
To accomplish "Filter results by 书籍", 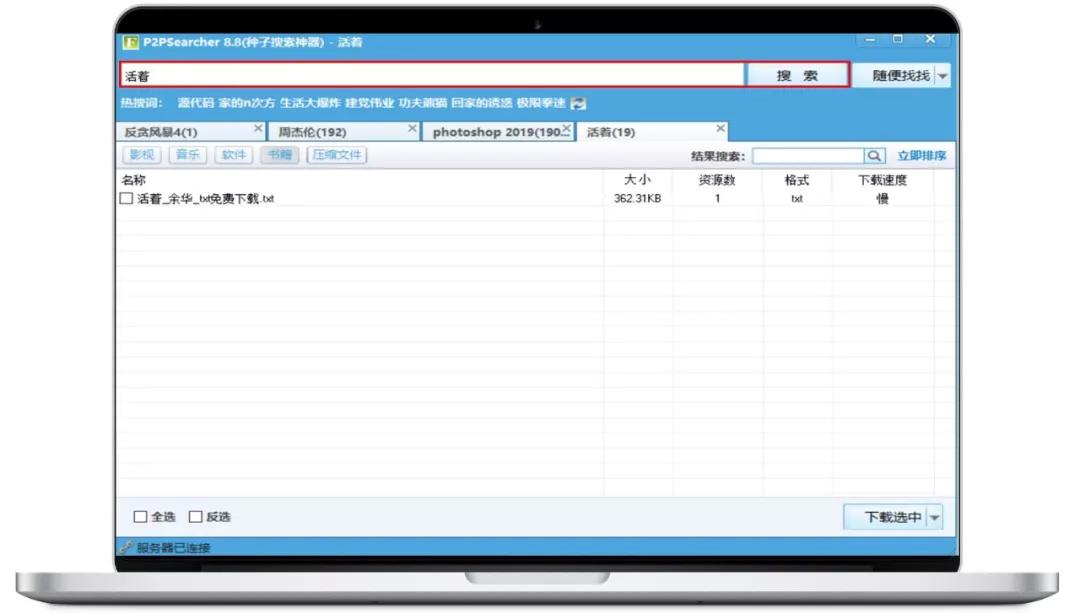I will [x=280, y=155].
